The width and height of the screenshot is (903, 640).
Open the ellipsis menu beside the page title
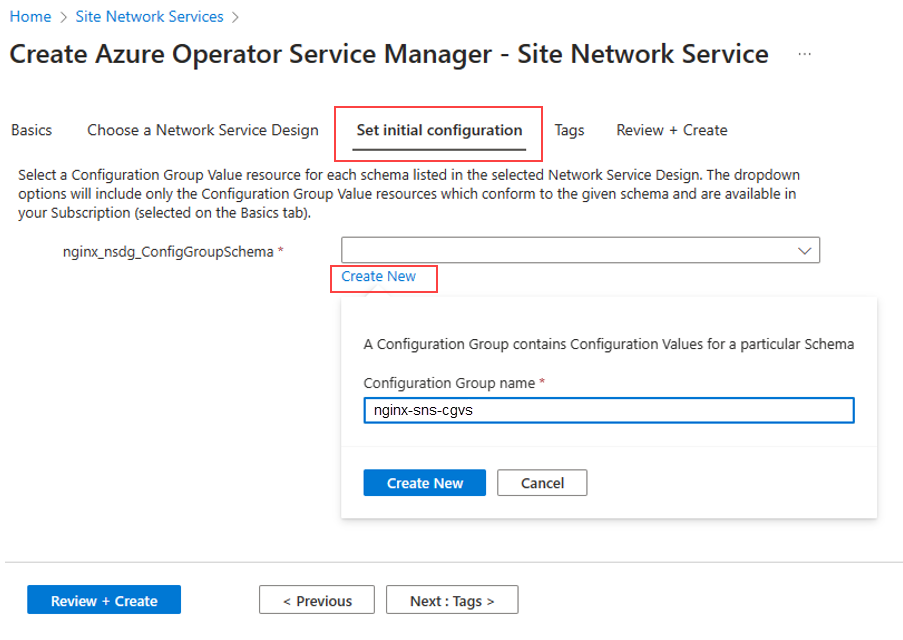point(805,54)
